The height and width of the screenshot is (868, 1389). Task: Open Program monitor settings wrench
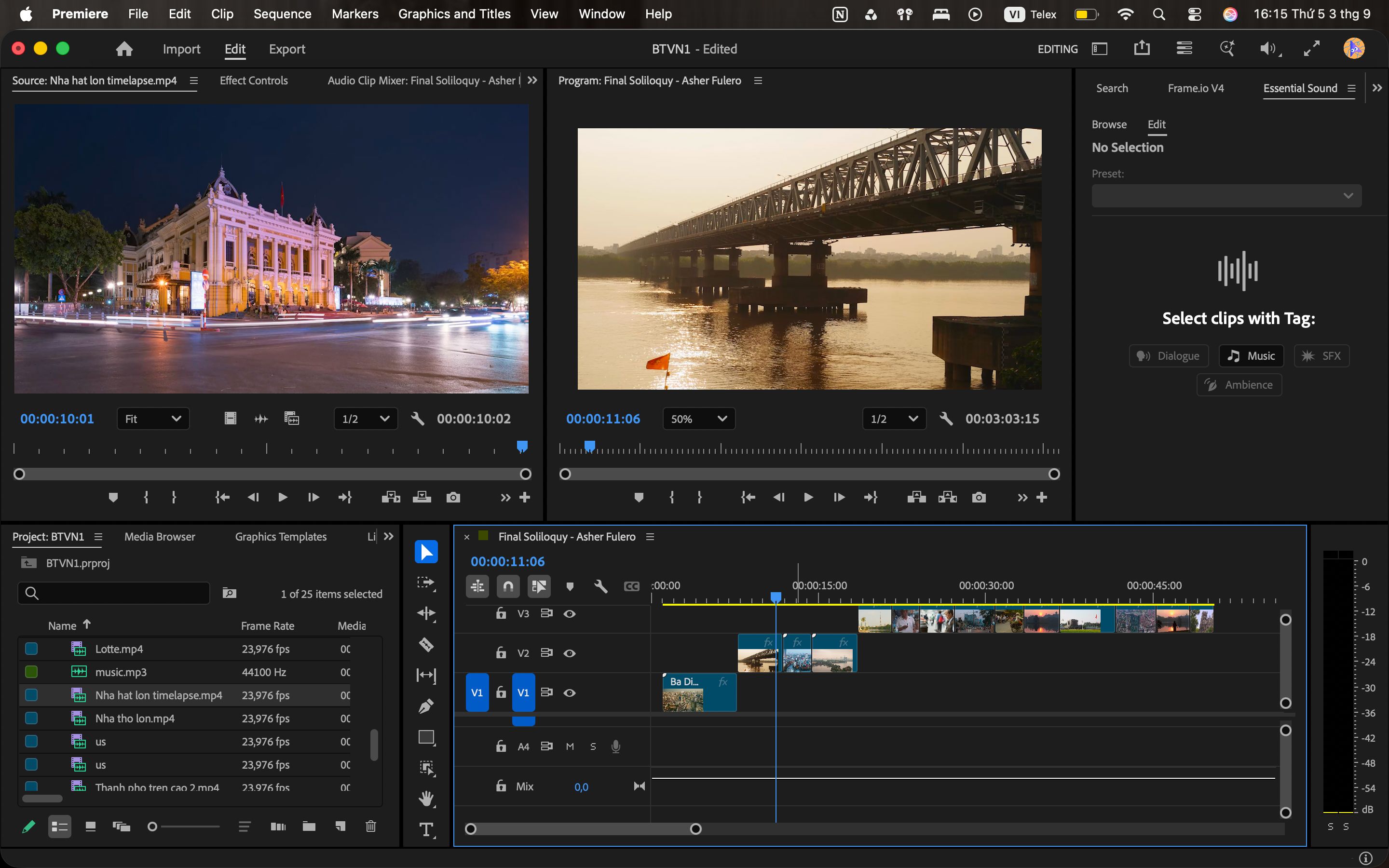[x=946, y=419]
